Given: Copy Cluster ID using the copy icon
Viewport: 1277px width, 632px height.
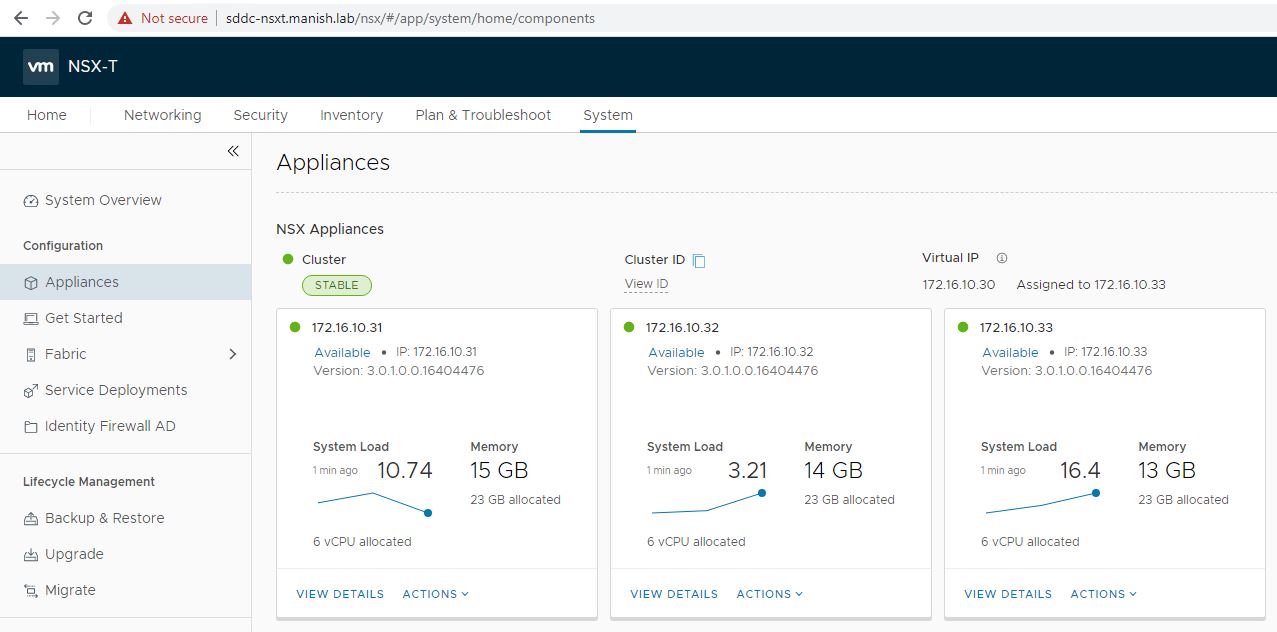Looking at the screenshot, I should click(x=699, y=261).
